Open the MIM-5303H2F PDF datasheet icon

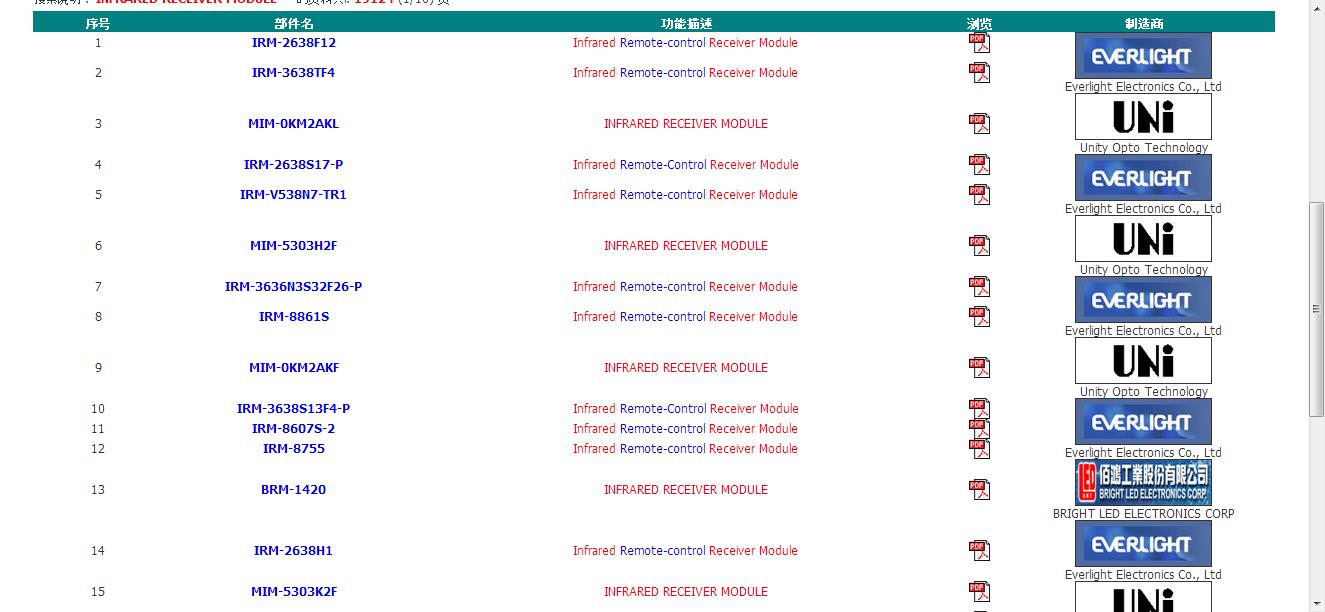click(x=979, y=246)
